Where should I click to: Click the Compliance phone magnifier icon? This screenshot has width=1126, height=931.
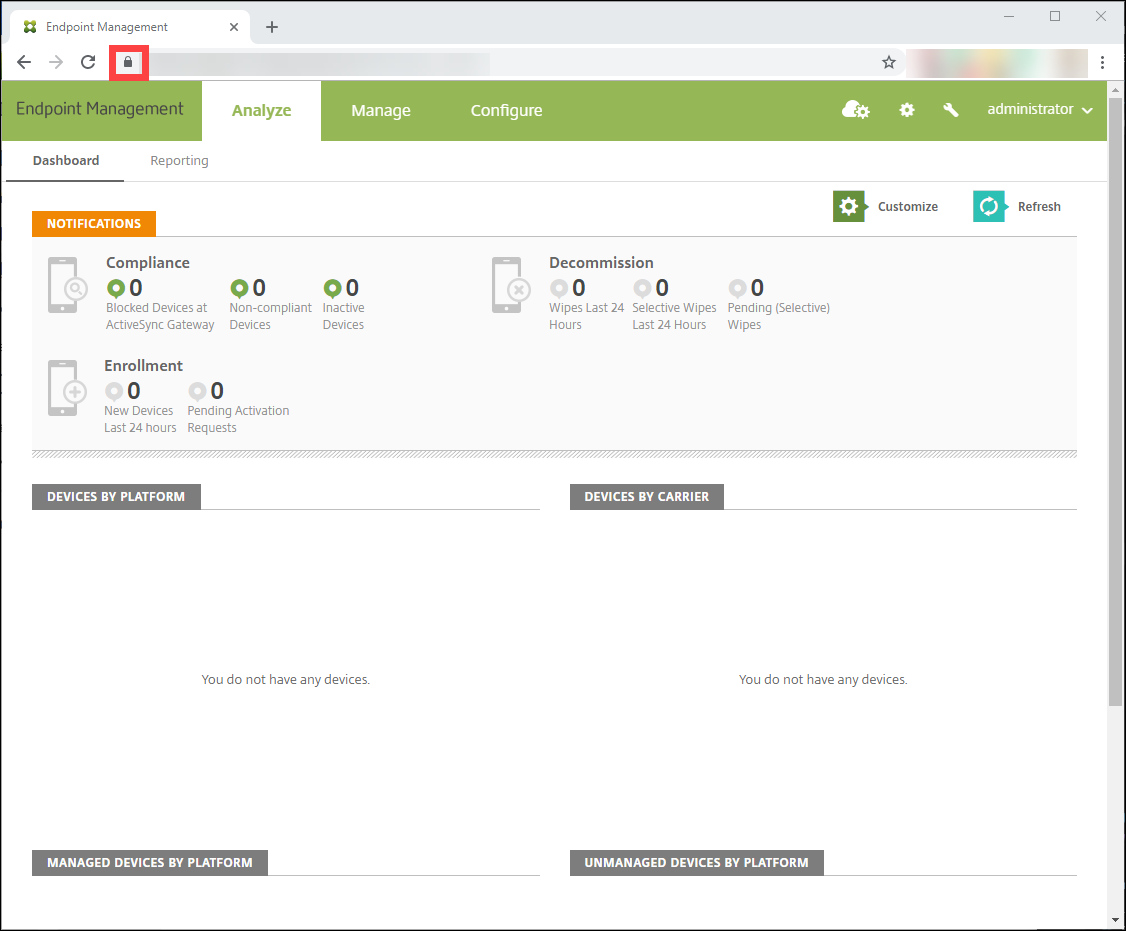click(x=68, y=285)
